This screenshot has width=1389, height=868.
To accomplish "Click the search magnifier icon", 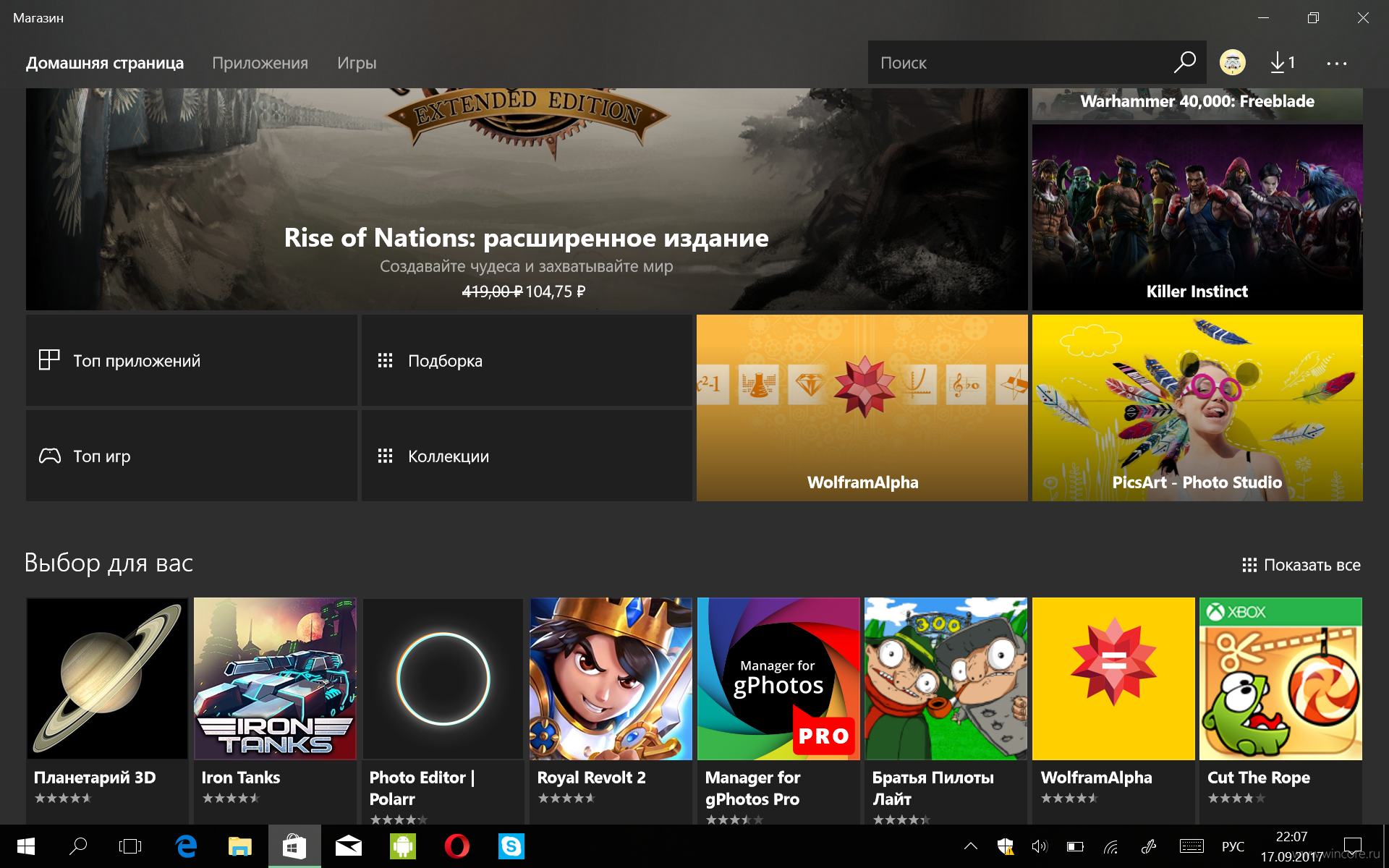I will point(1184,62).
